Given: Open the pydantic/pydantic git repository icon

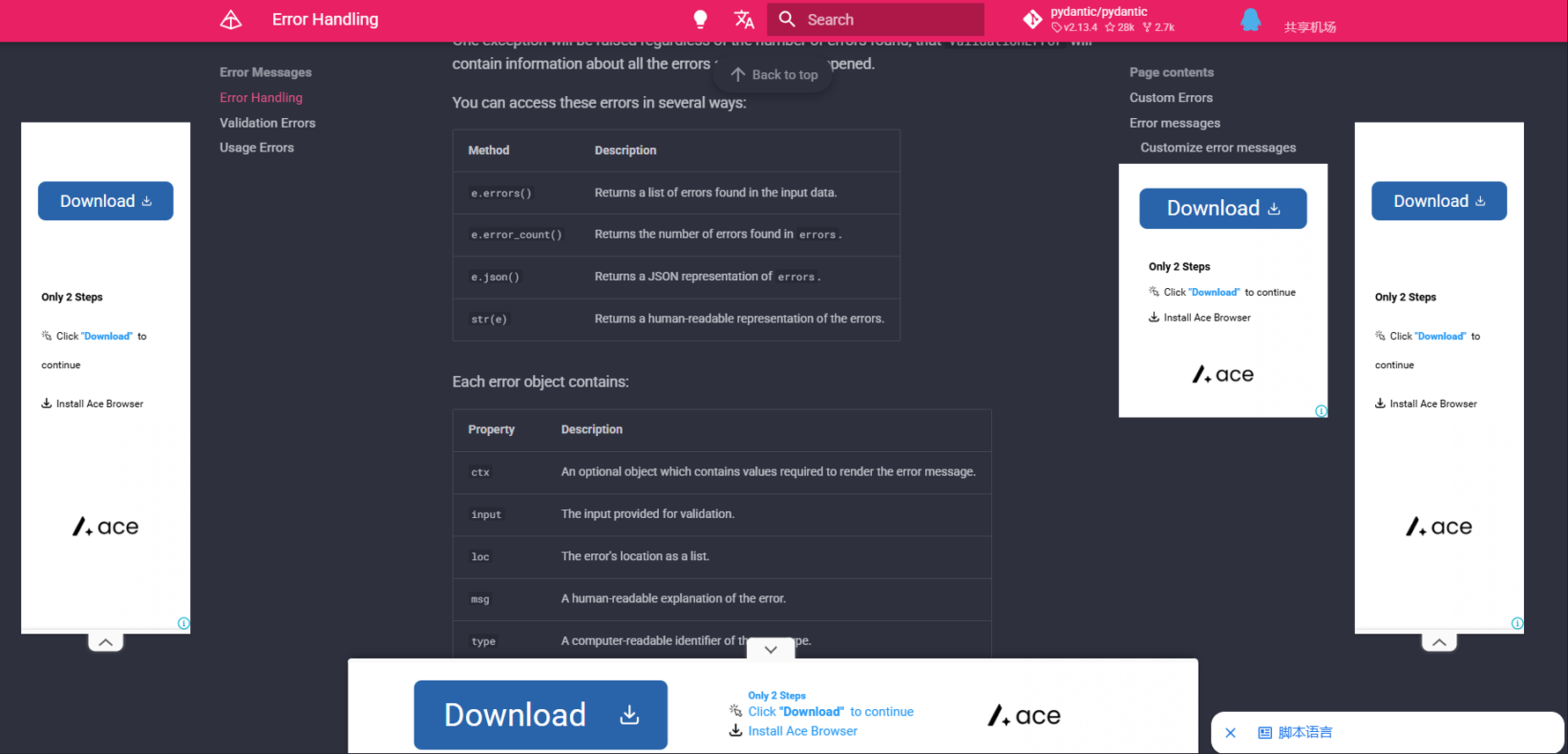Looking at the screenshot, I should click(1032, 19).
